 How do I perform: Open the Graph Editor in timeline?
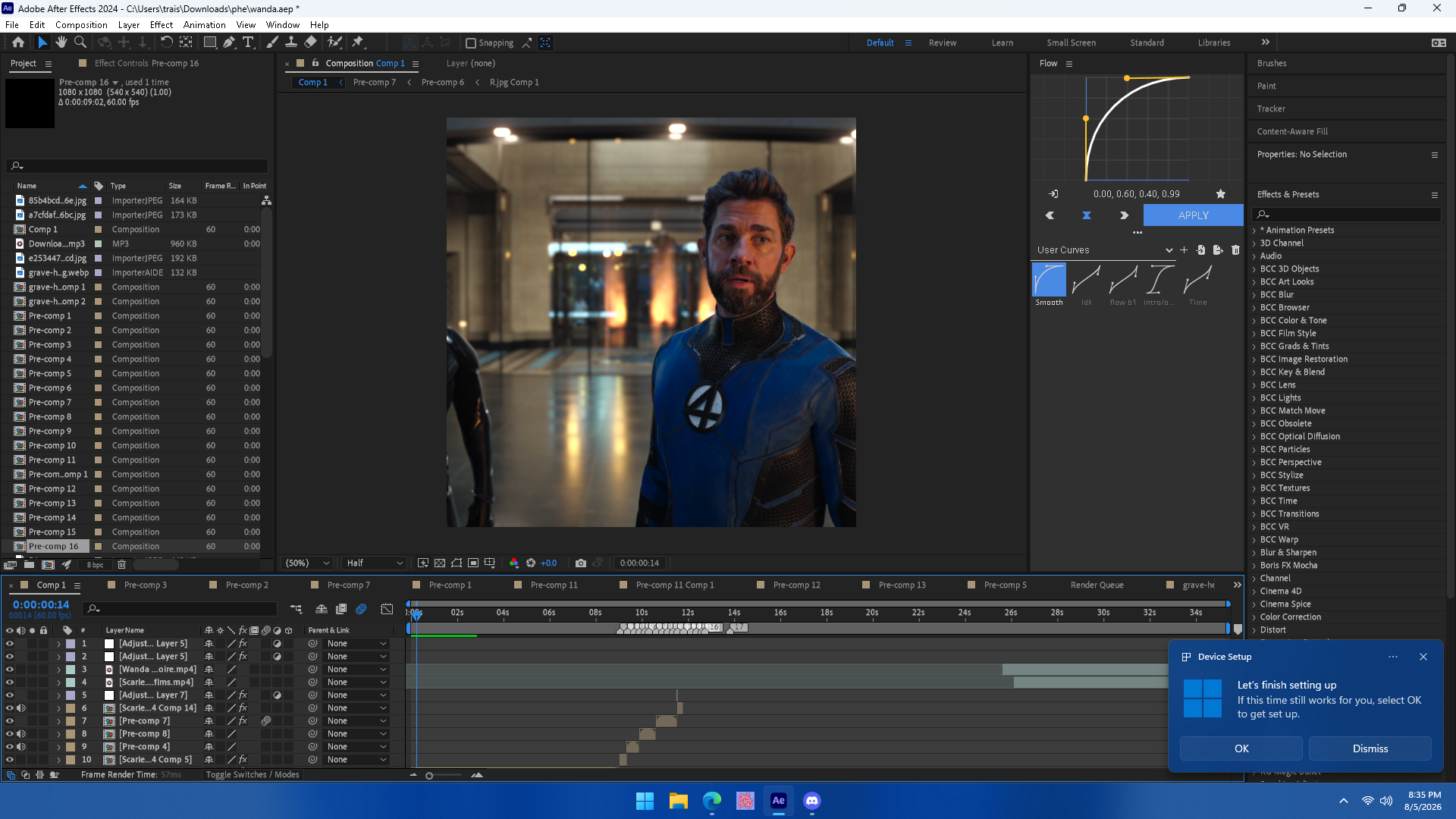click(x=387, y=608)
